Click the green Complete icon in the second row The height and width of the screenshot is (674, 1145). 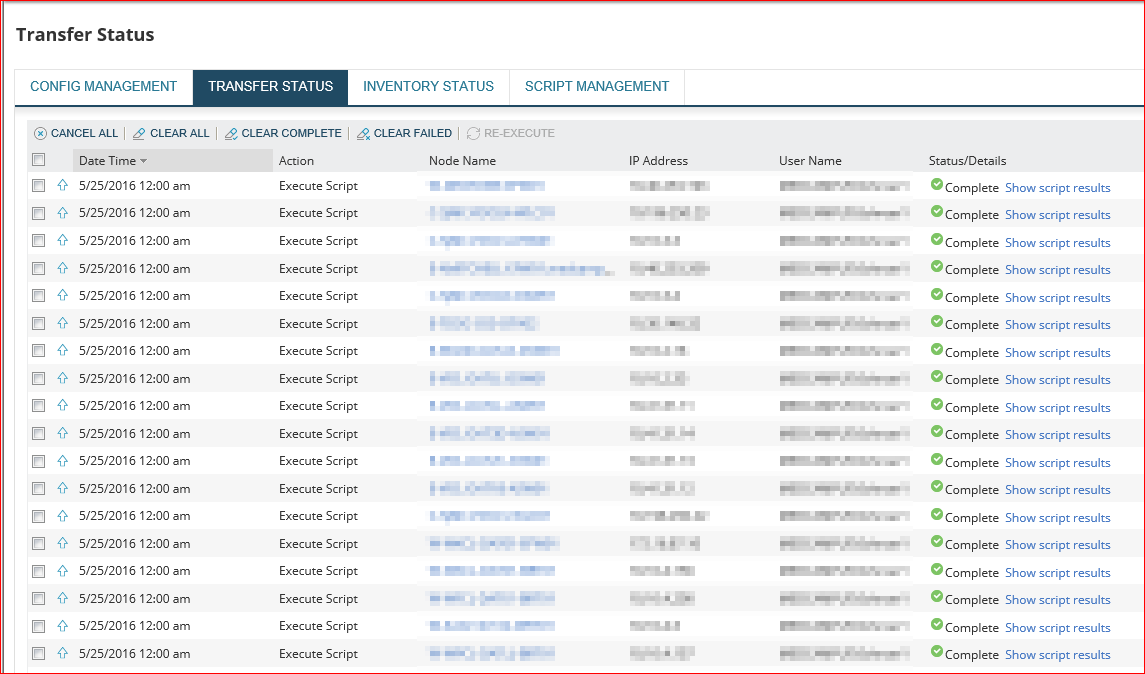pyautogui.click(x=937, y=212)
